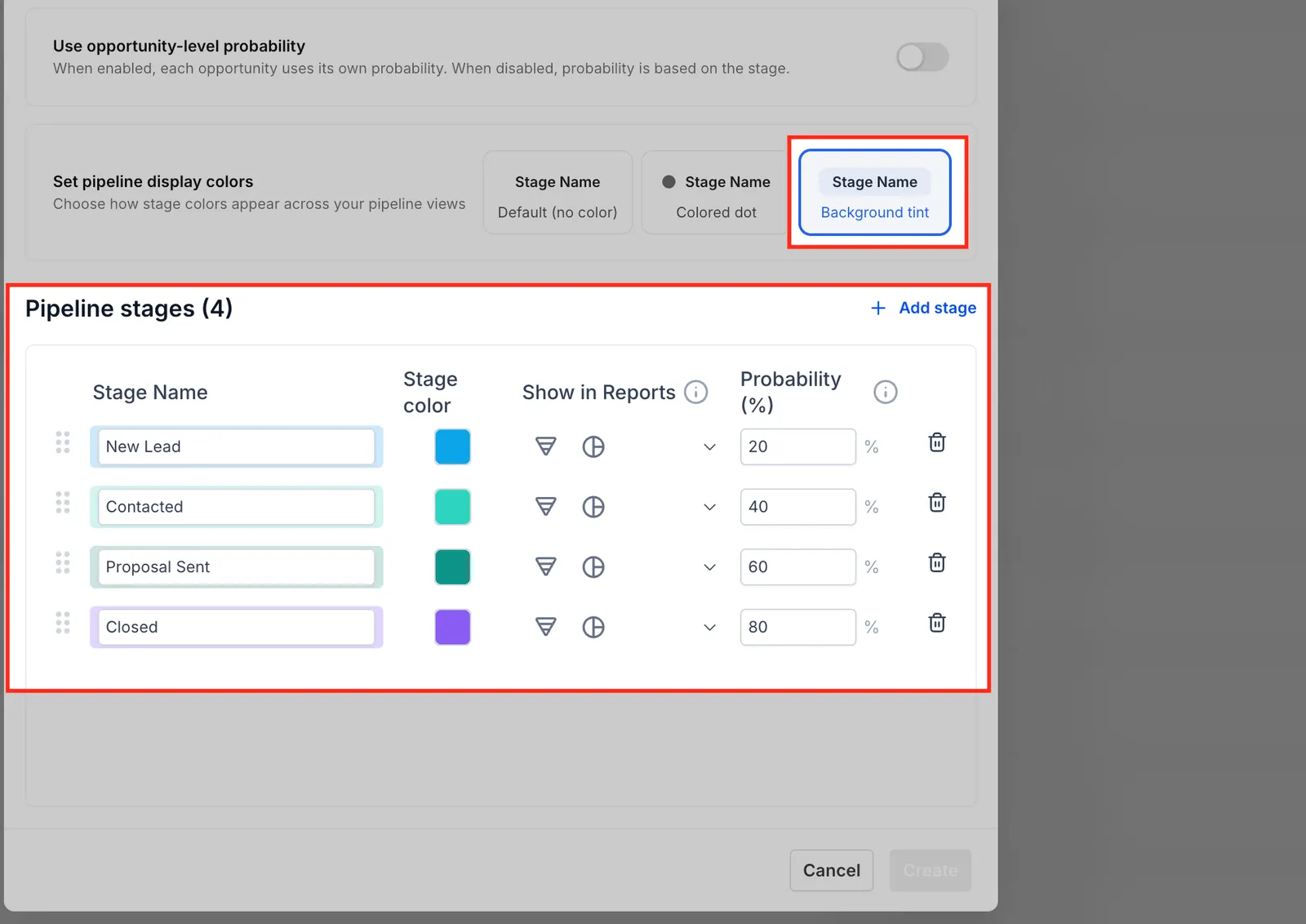Viewport: 1306px width, 924px height.
Task: Grab drag handle for Proposal Sent row
Action: [x=63, y=562]
